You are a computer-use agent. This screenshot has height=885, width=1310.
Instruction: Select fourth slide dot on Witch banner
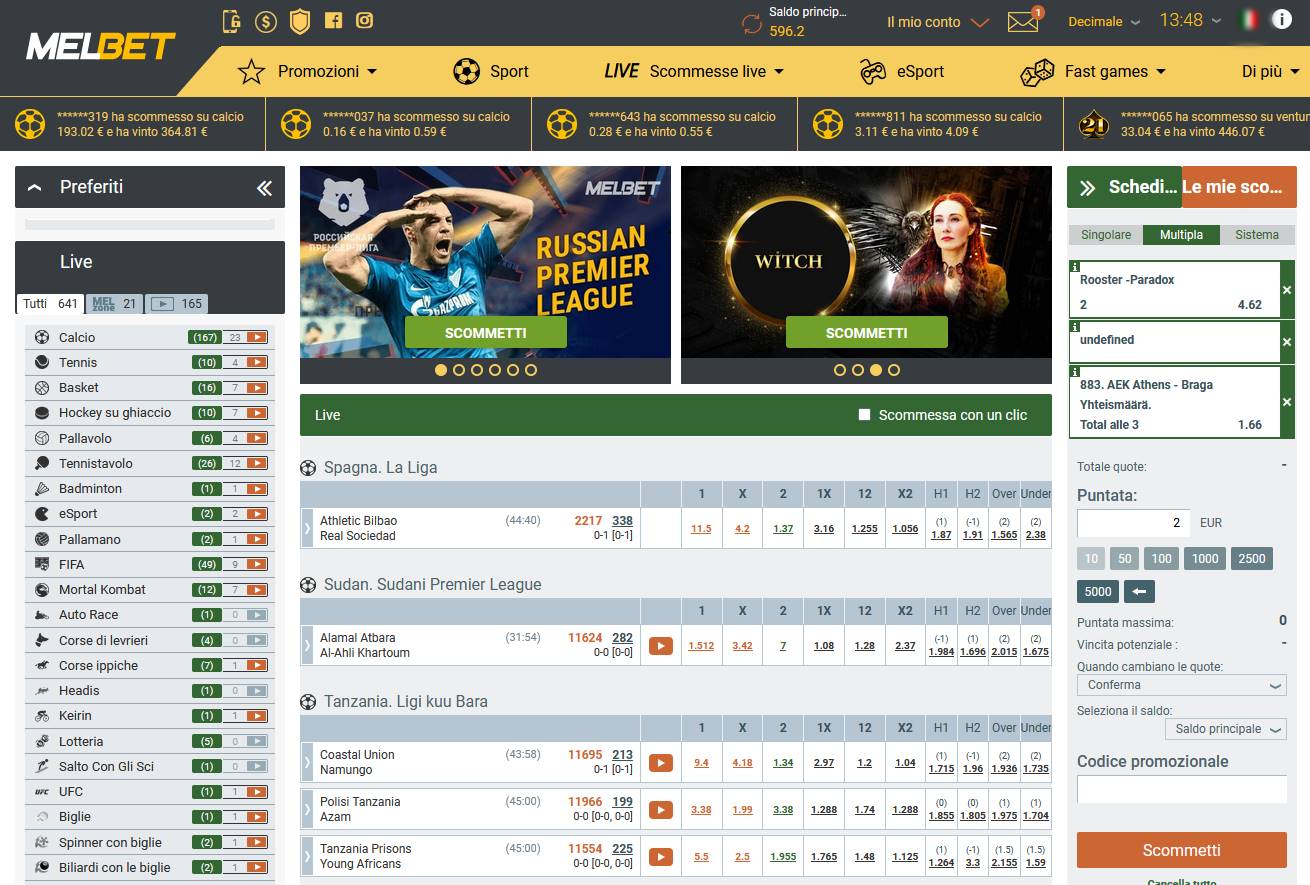pos(894,370)
